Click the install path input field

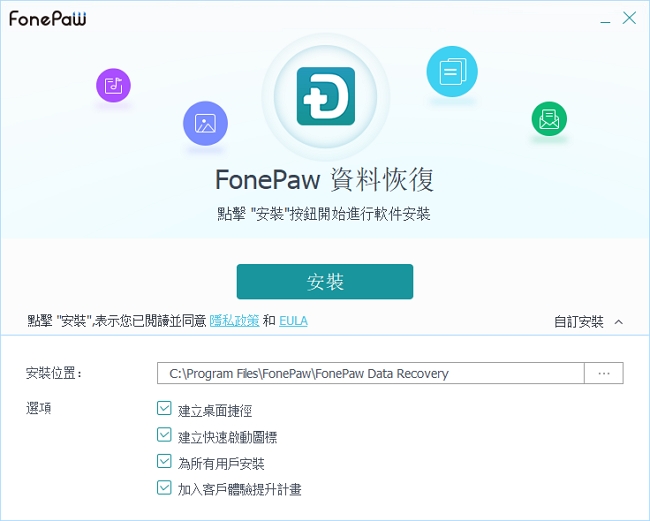tap(371, 373)
